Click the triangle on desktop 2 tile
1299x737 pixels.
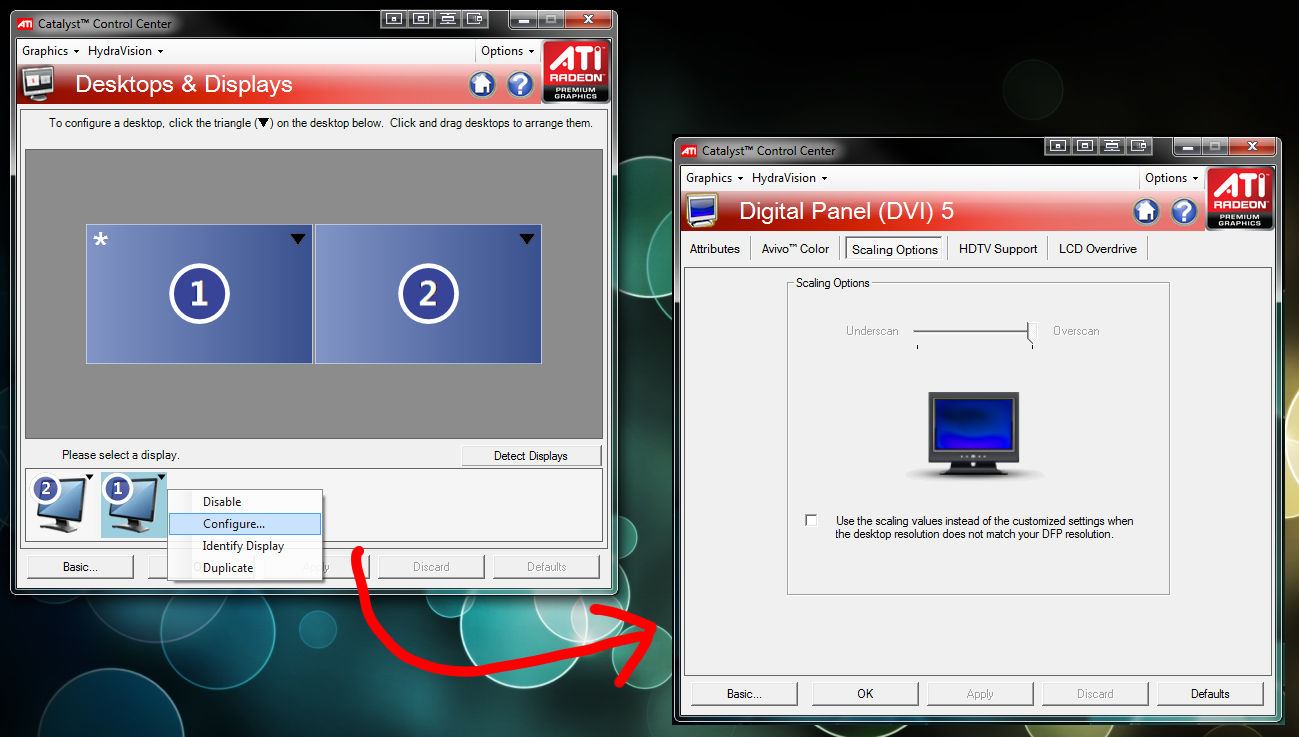527,238
